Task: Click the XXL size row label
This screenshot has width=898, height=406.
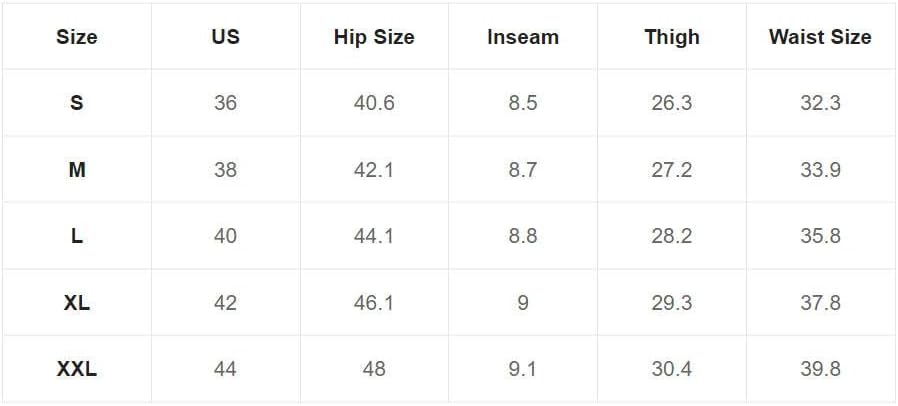Action: pos(77,369)
